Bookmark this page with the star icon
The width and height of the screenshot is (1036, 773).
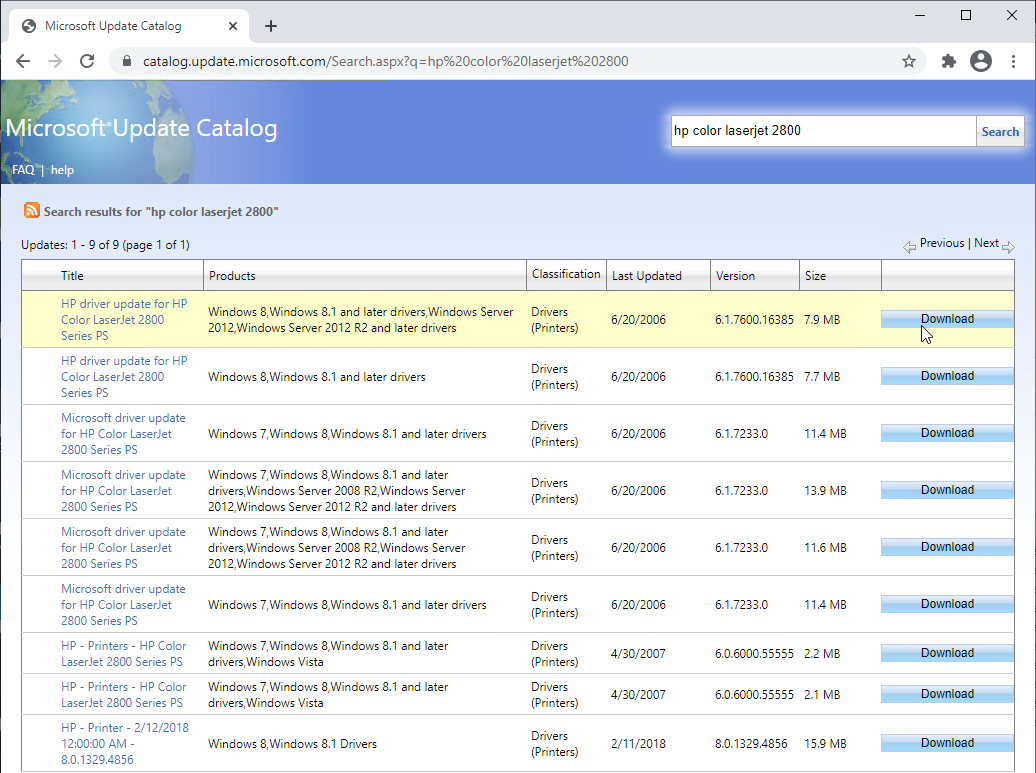click(x=909, y=61)
